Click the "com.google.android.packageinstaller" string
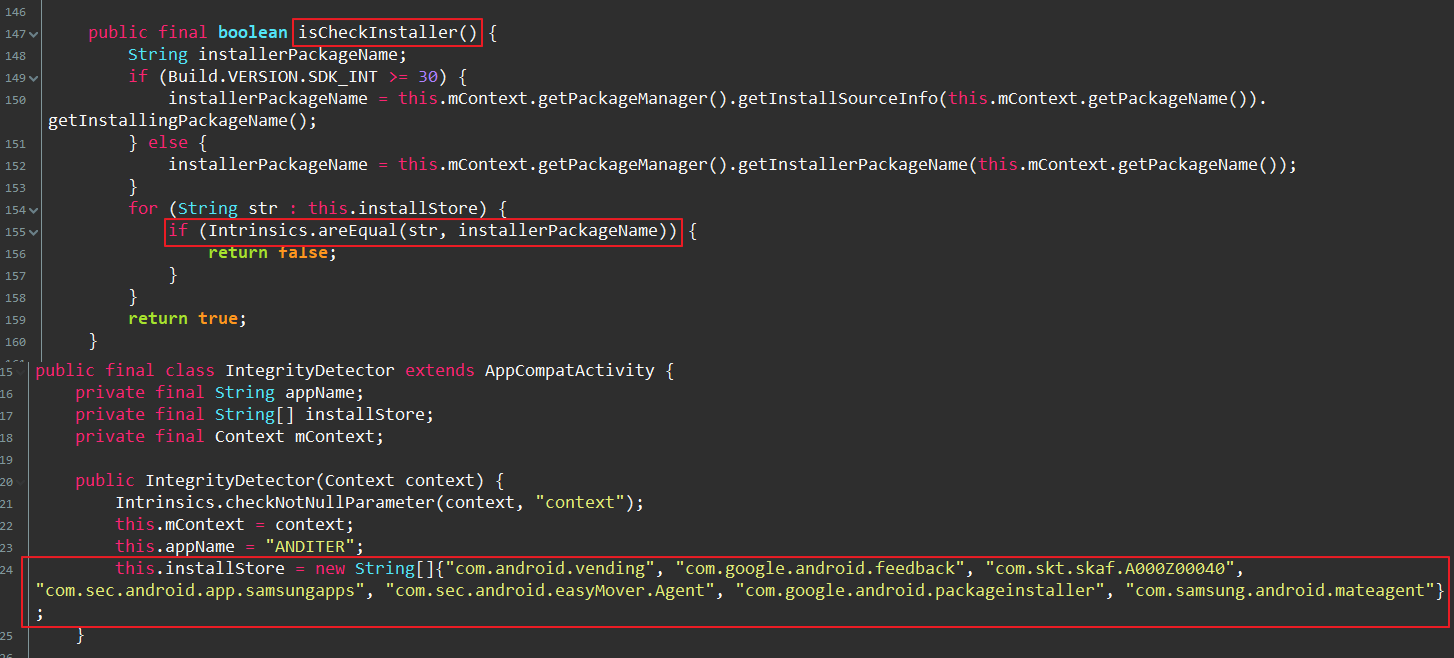This screenshot has height=658, width=1454. (x=921, y=590)
